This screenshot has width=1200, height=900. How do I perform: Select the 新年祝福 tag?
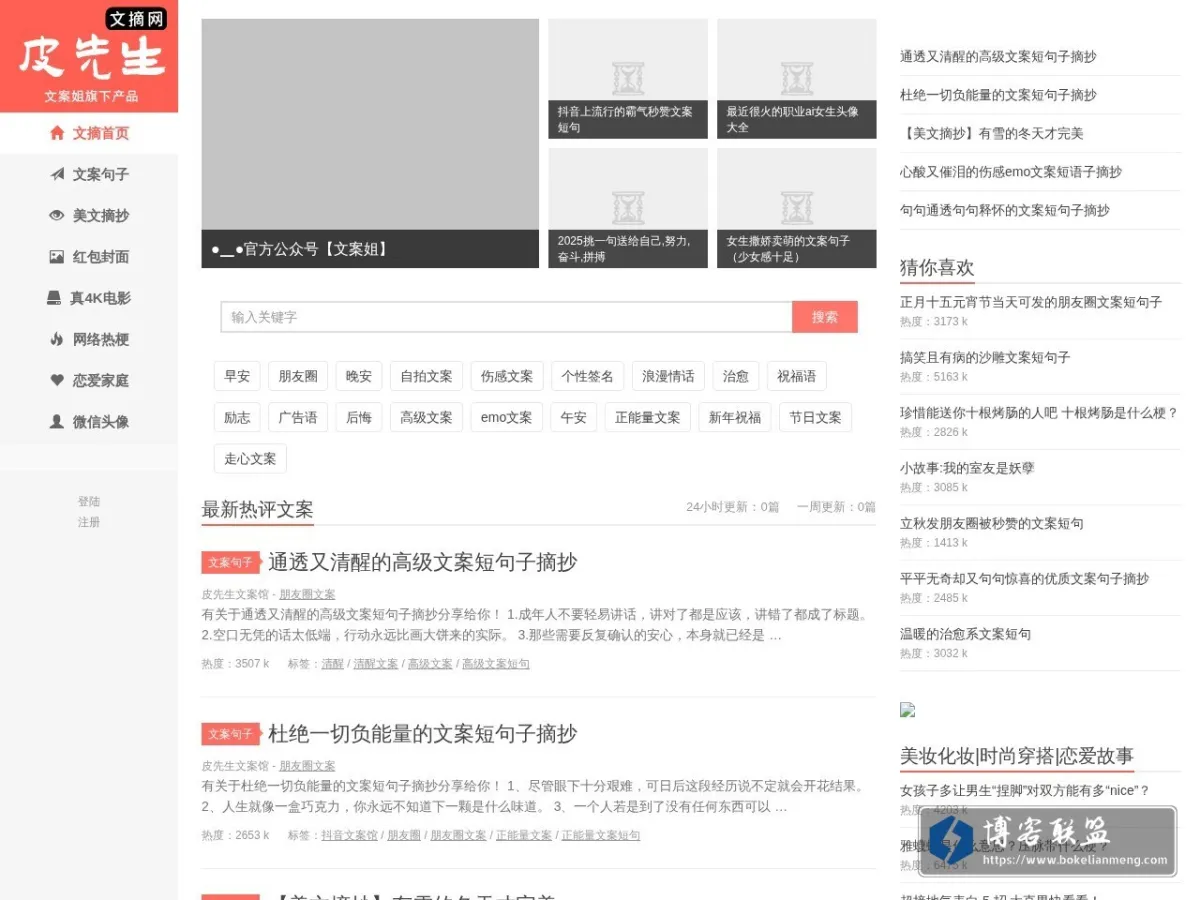[x=735, y=417]
